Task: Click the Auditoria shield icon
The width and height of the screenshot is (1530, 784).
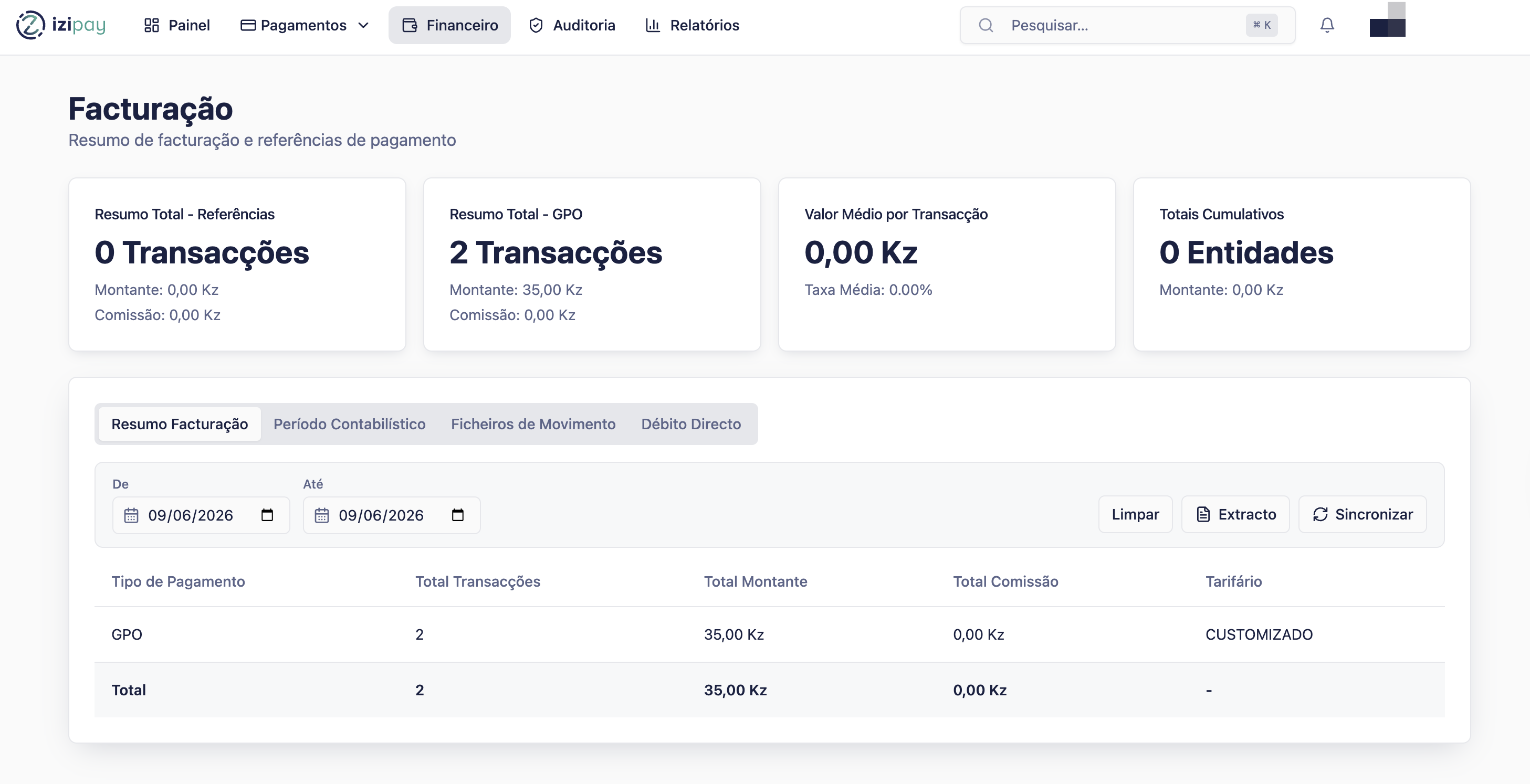Action: tap(536, 26)
